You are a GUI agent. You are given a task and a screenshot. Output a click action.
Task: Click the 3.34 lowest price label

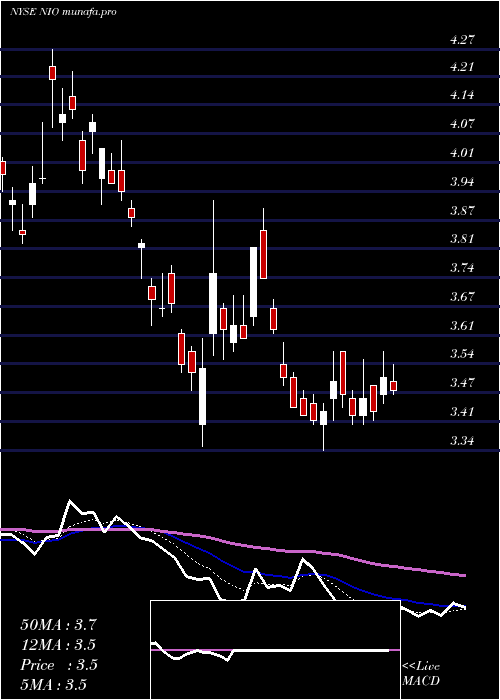point(461,441)
